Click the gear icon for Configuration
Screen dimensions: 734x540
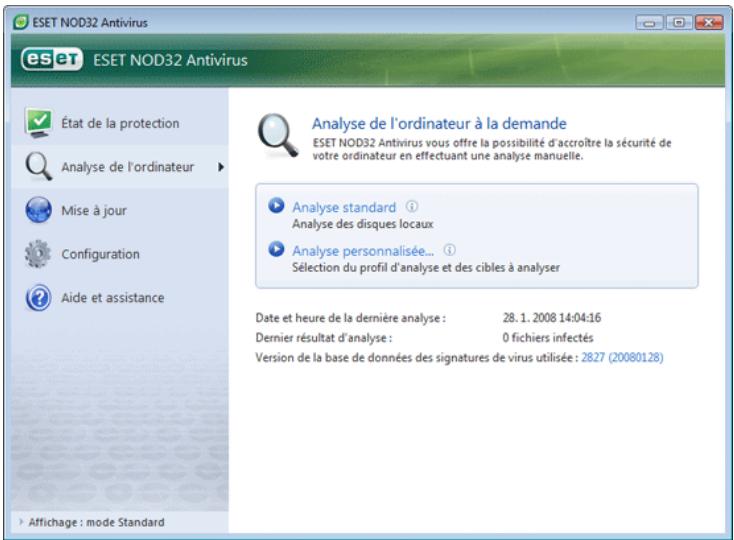tap(38, 254)
